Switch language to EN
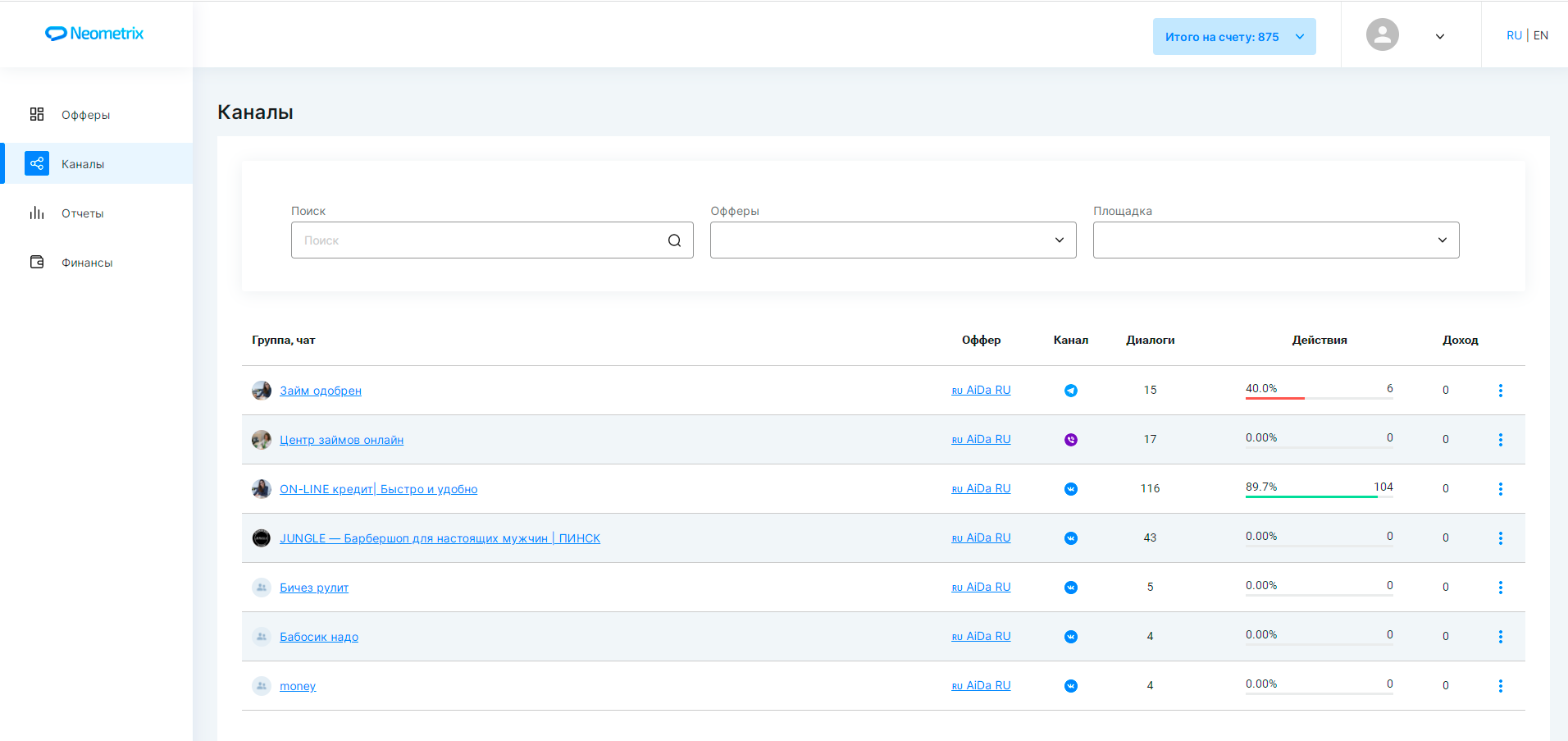 [1540, 35]
